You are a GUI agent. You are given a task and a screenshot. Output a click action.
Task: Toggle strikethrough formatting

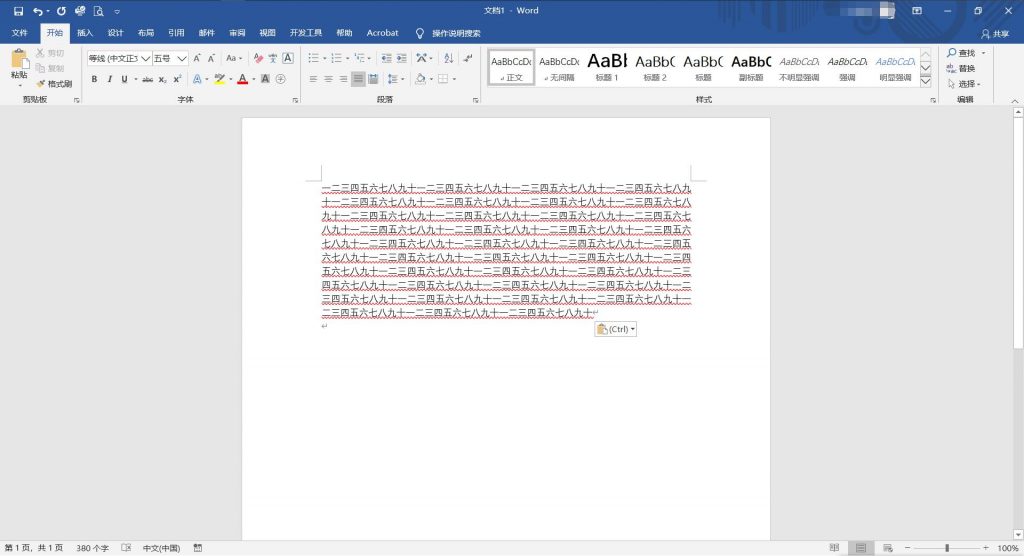[148, 79]
